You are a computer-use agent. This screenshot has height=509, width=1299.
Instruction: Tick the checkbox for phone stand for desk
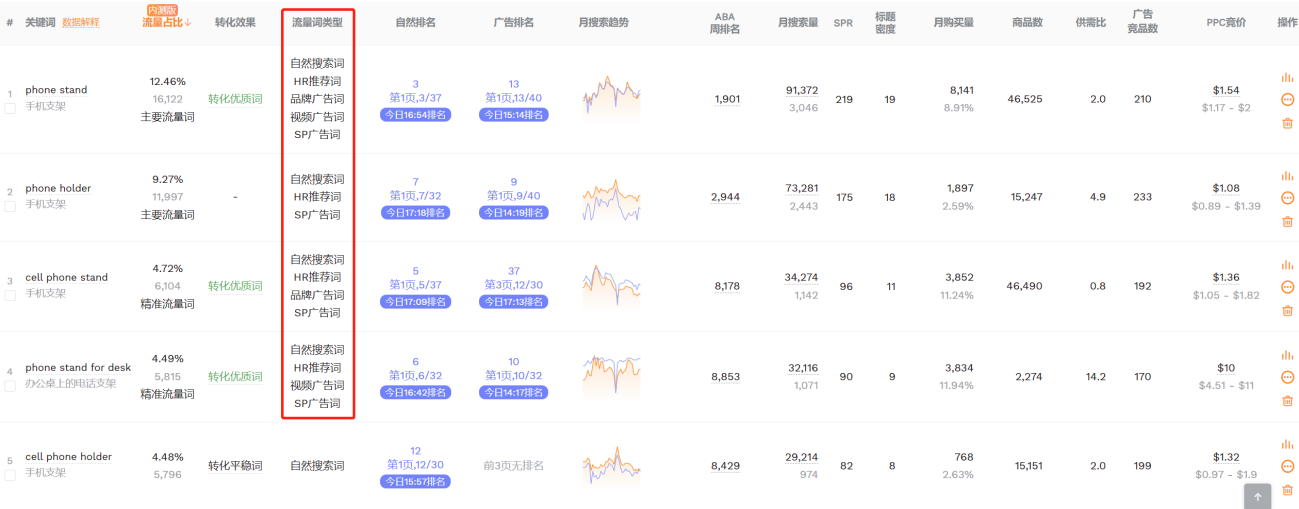click(x=10, y=386)
